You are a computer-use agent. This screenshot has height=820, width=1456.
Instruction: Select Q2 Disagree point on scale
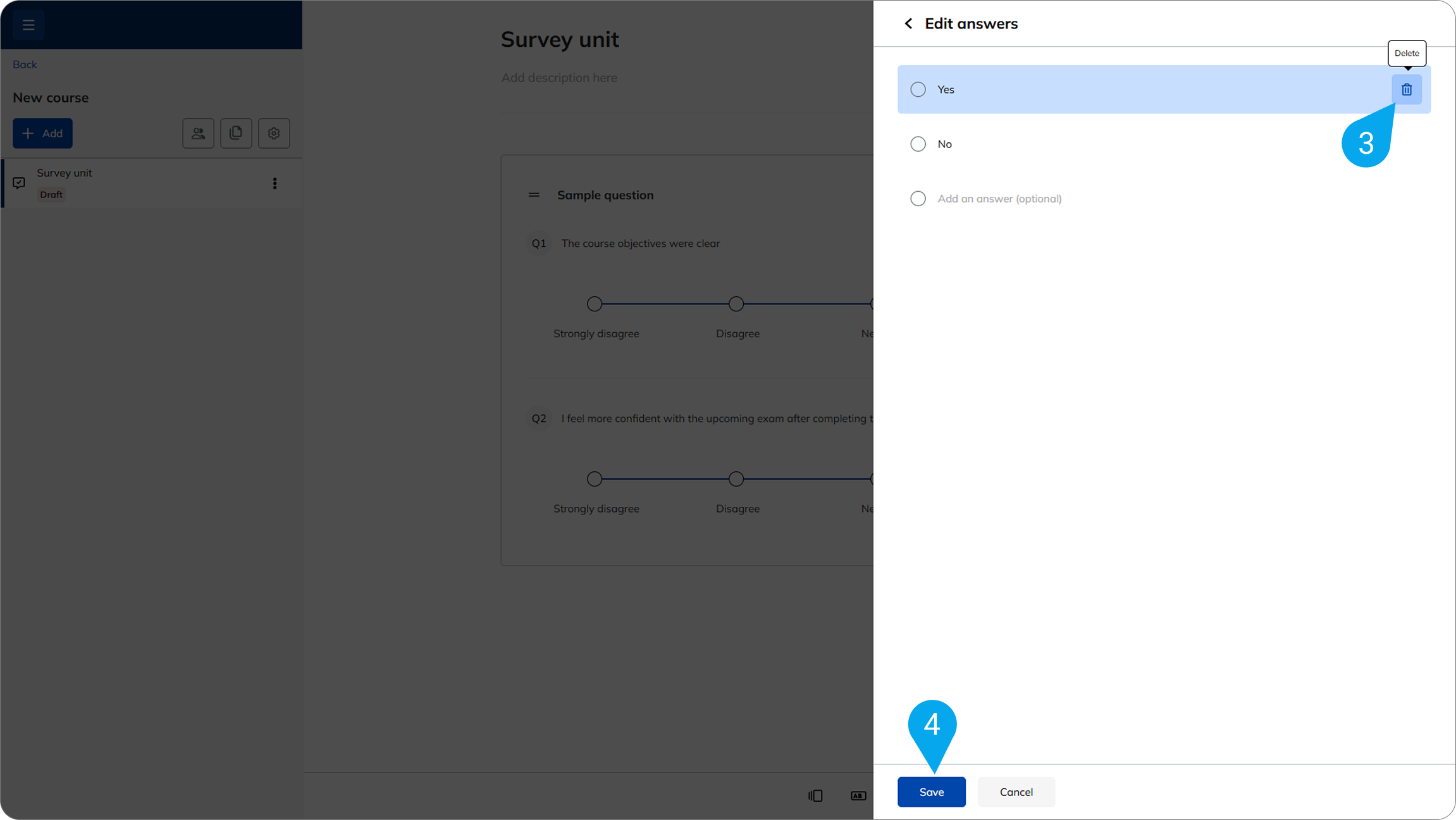point(736,479)
